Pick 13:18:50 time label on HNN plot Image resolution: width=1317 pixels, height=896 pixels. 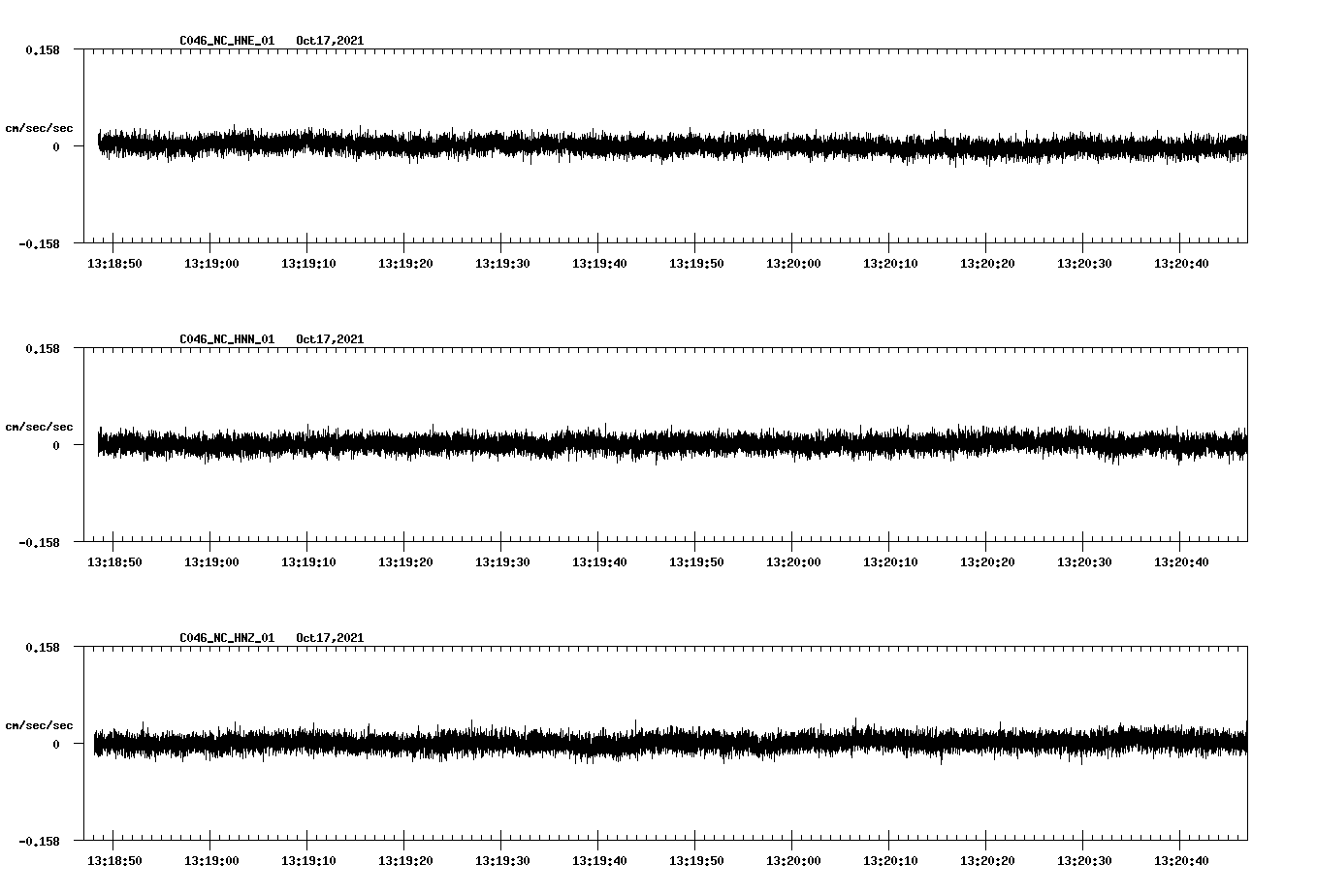tap(114, 561)
